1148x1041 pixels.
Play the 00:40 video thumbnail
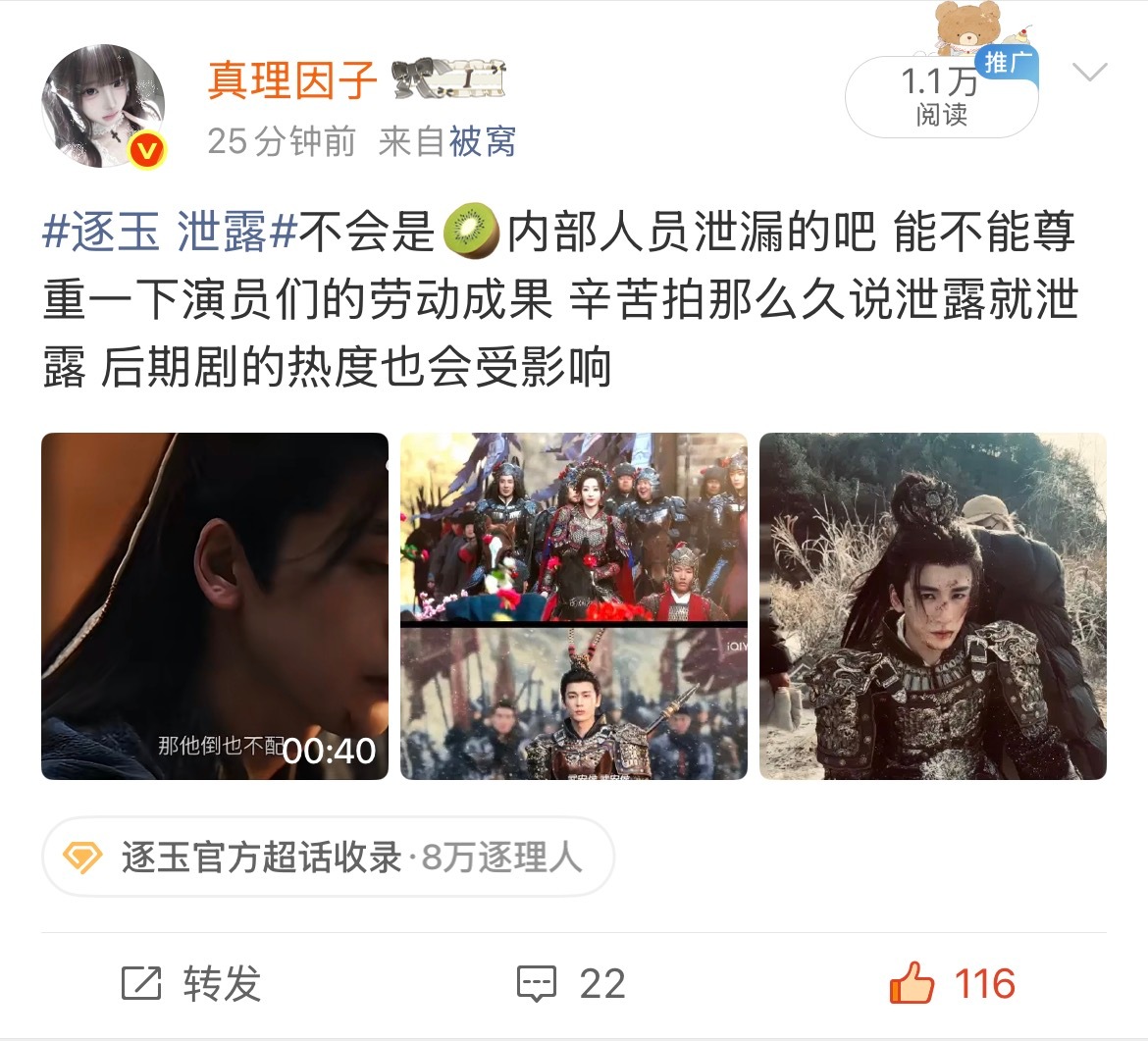pyautogui.click(x=215, y=606)
